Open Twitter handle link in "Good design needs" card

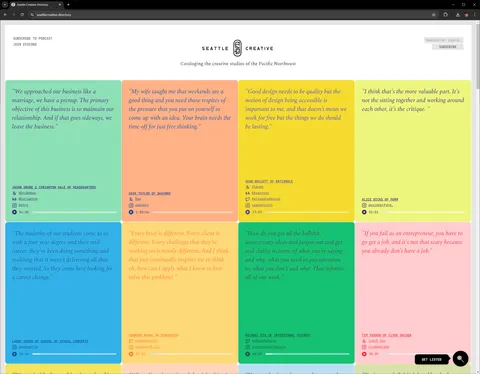click(x=266, y=199)
